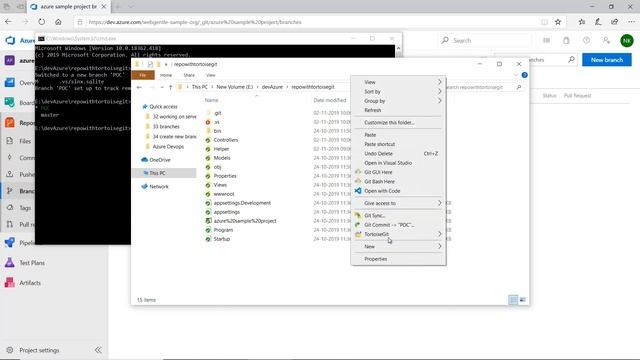Select Customize this folder option
This screenshot has height=360, width=640.
tap(398, 122)
